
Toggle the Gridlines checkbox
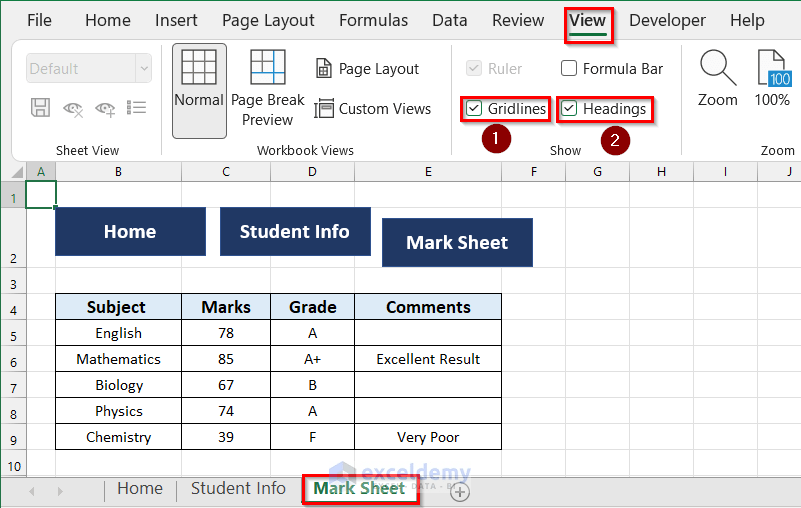(474, 108)
